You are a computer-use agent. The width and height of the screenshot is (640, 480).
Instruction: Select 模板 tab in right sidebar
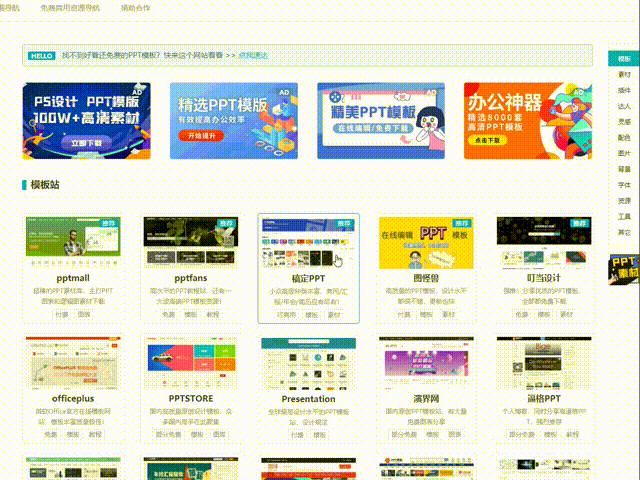pos(624,59)
